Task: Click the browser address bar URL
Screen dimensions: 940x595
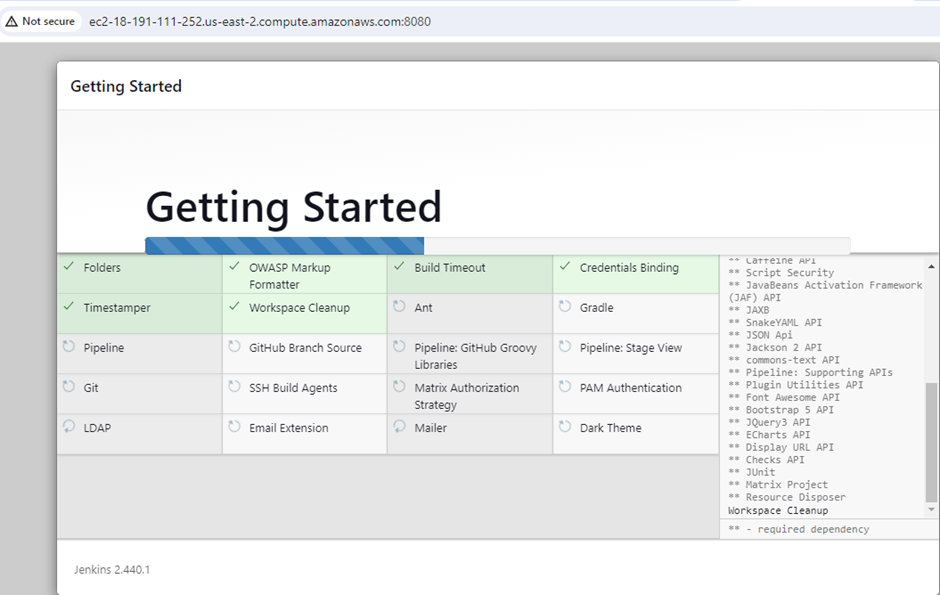Action: pyautogui.click(x=260, y=22)
